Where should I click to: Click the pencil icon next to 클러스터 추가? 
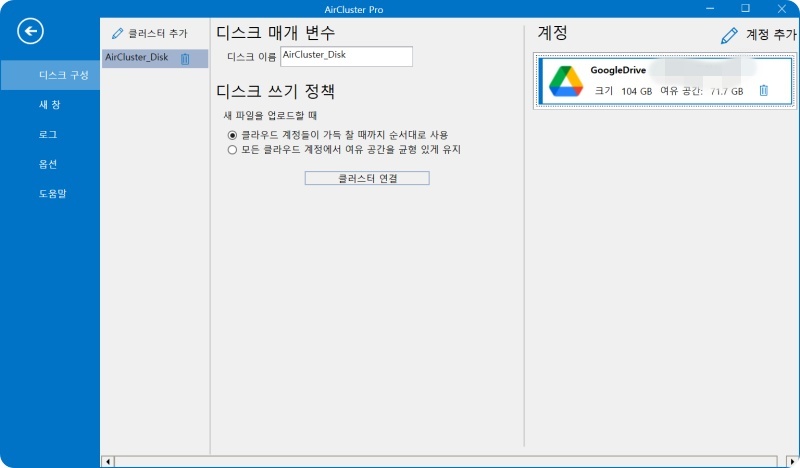point(117,33)
